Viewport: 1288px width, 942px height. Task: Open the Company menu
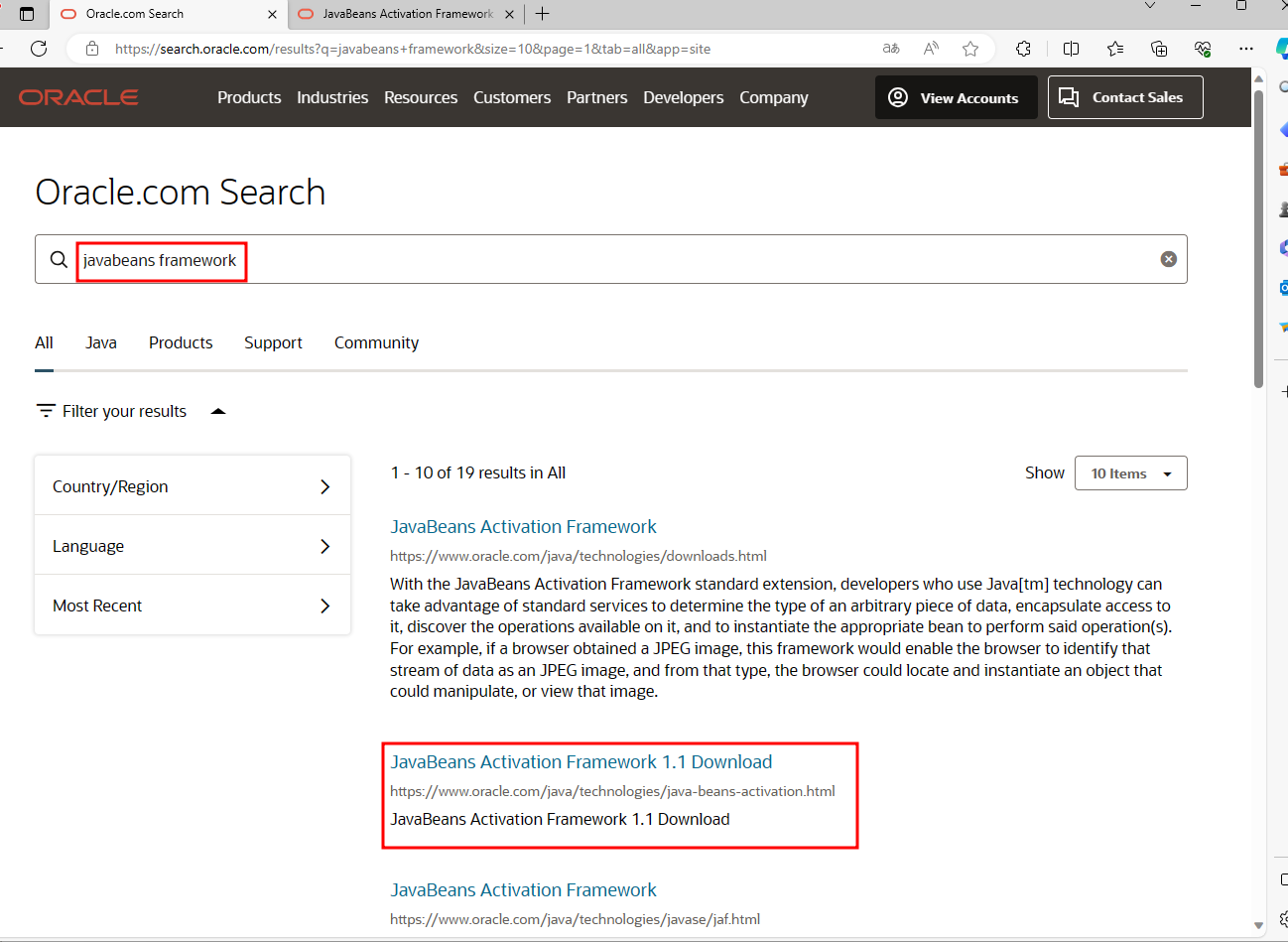tap(774, 97)
